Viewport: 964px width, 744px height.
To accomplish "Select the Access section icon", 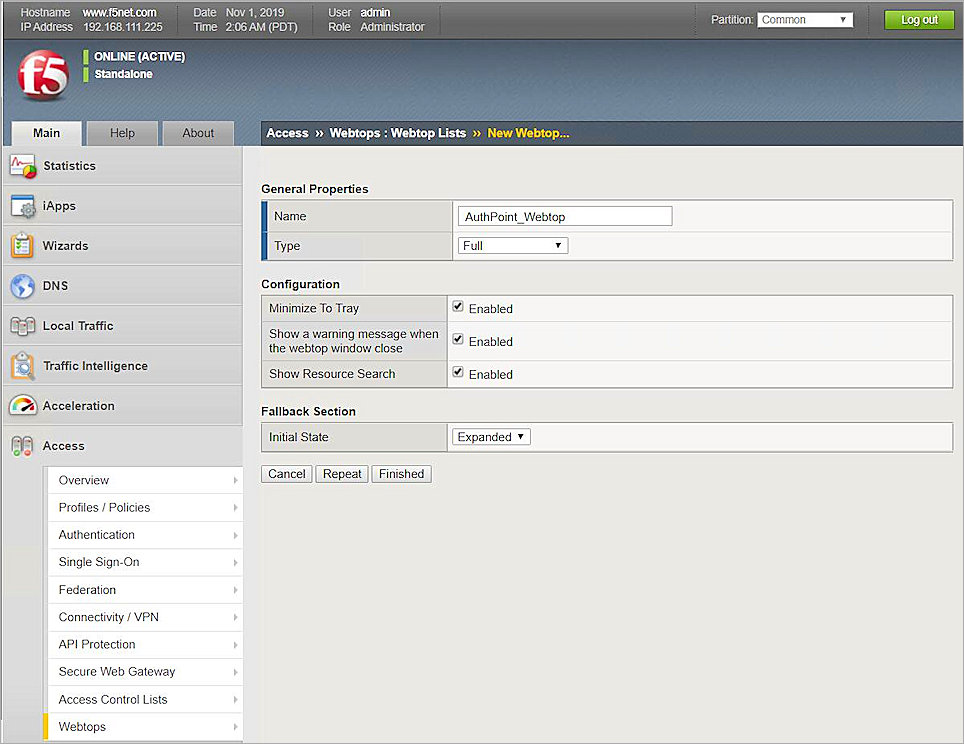I will coord(25,446).
